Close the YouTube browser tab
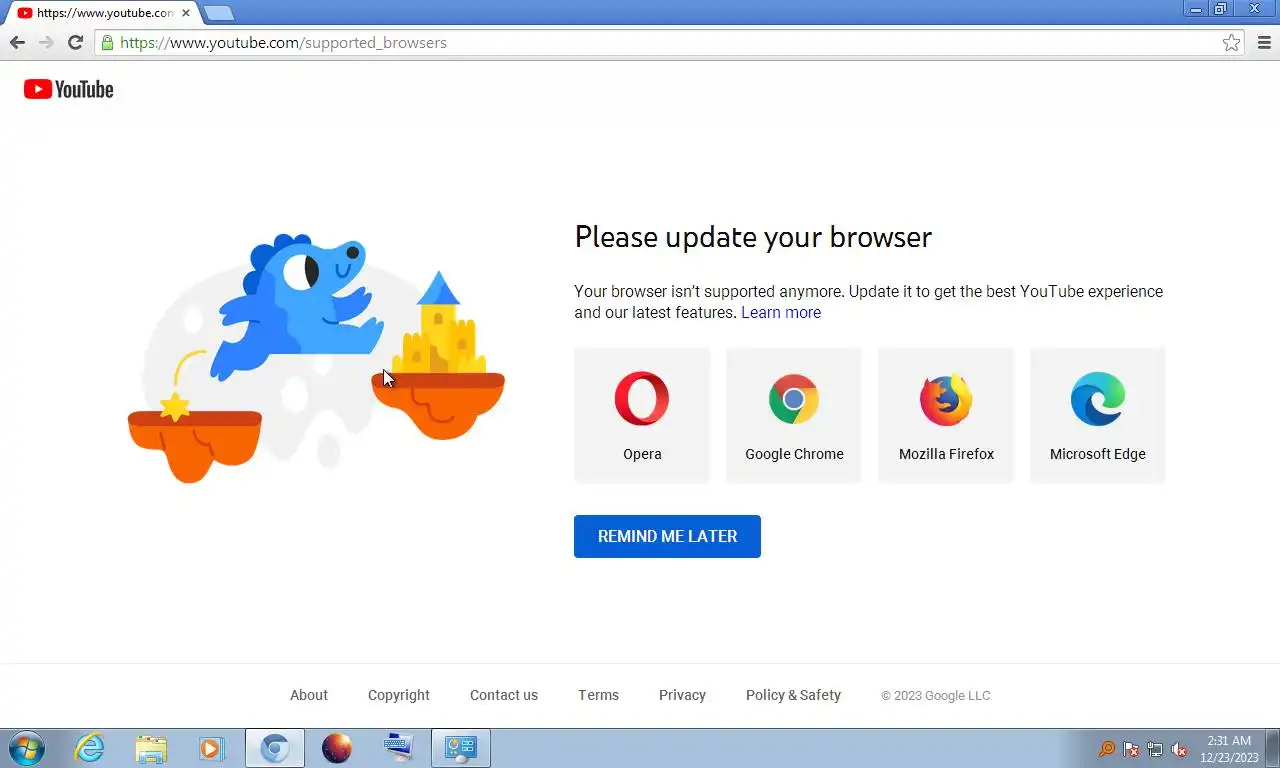The width and height of the screenshot is (1280, 768). [x=185, y=13]
